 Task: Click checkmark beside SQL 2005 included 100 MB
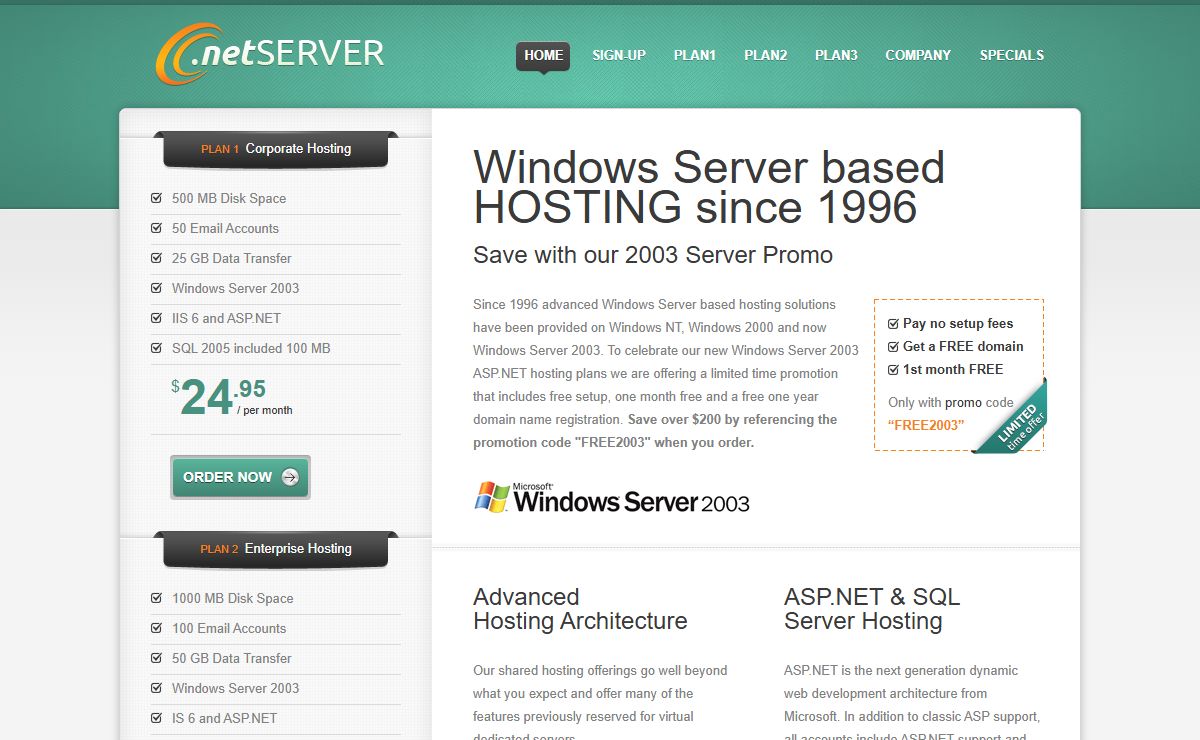(x=156, y=348)
